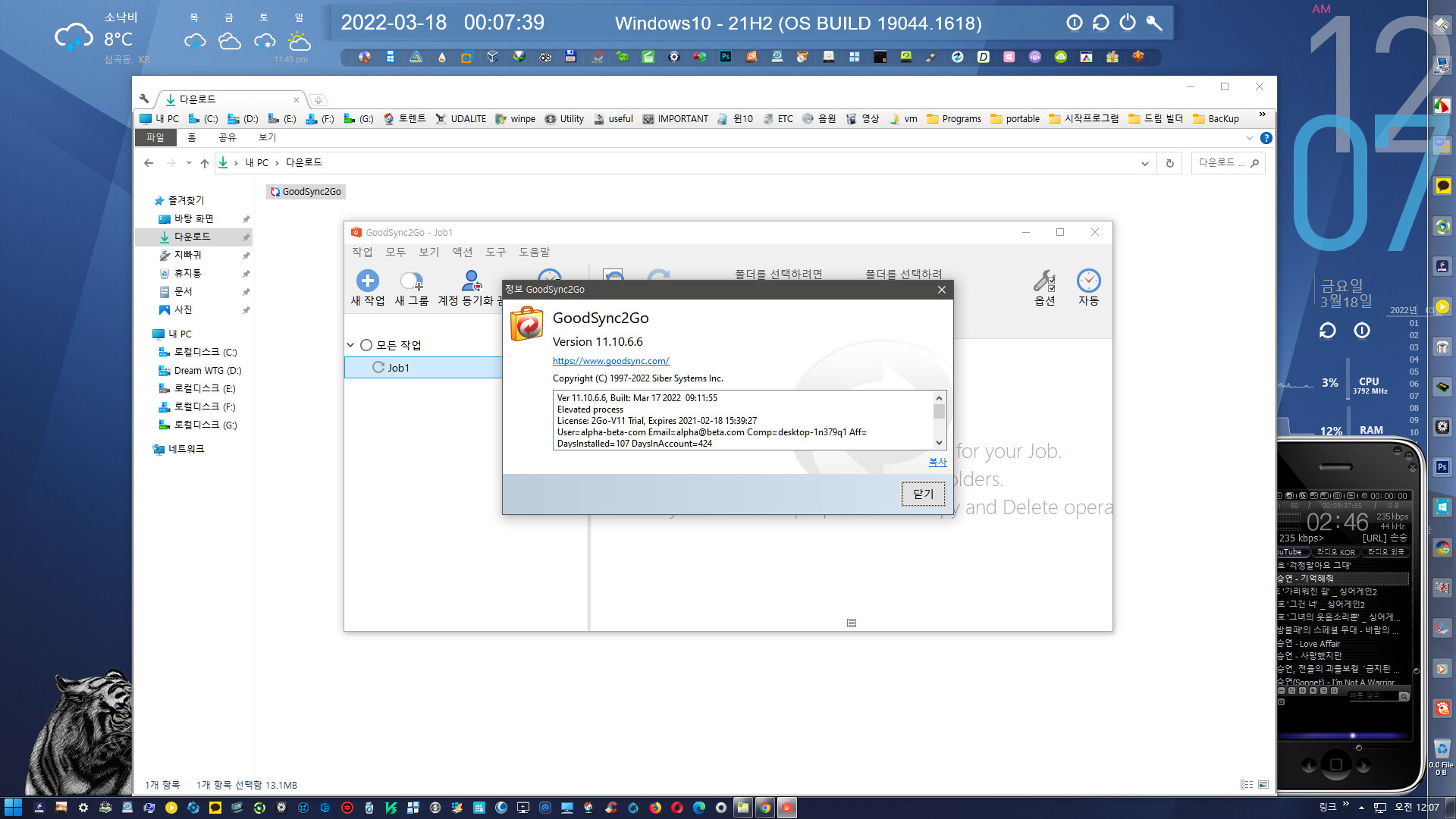The width and height of the screenshot is (1456, 819).
Task: Expand the links bar overflow chevron
Action: point(1262,115)
